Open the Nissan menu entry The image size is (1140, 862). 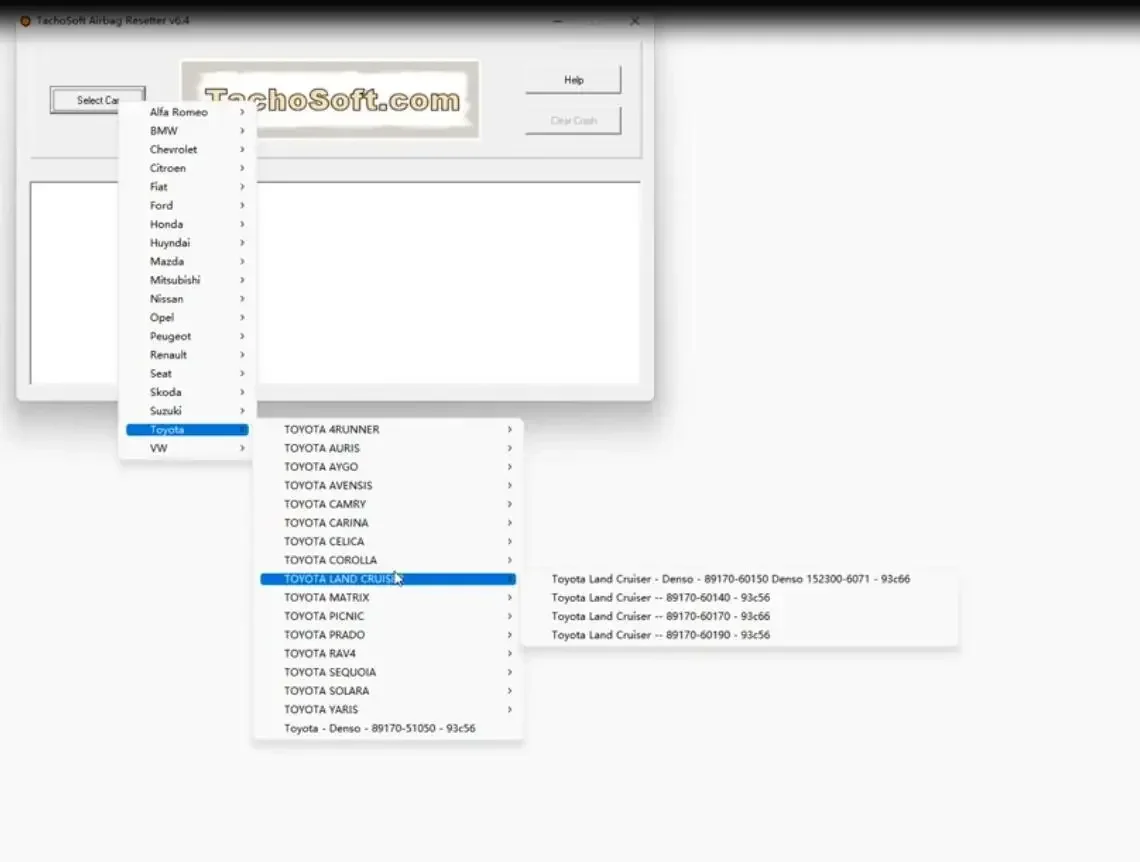click(188, 299)
